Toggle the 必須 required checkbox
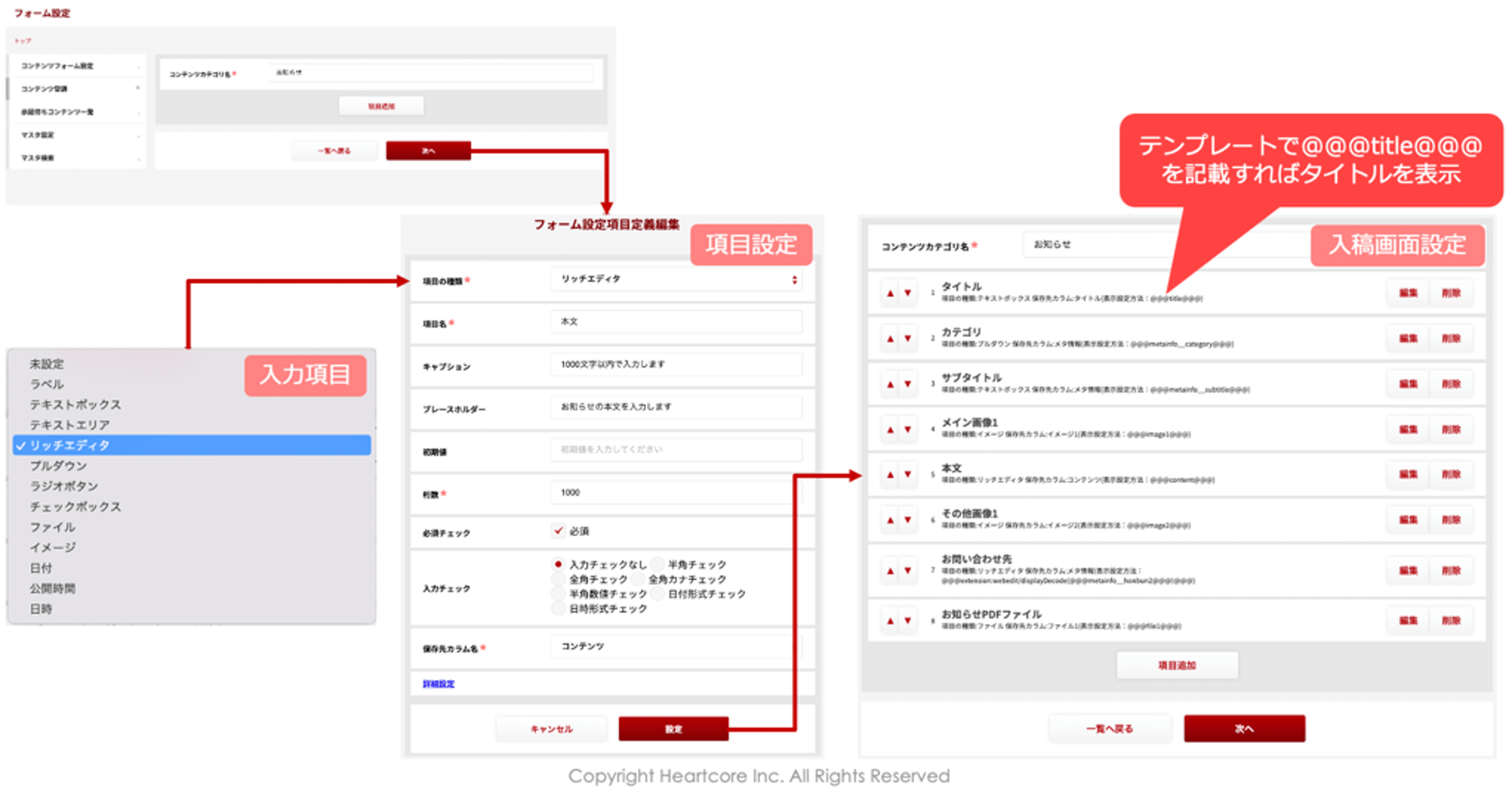The width and height of the screenshot is (1512, 791). tap(558, 531)
